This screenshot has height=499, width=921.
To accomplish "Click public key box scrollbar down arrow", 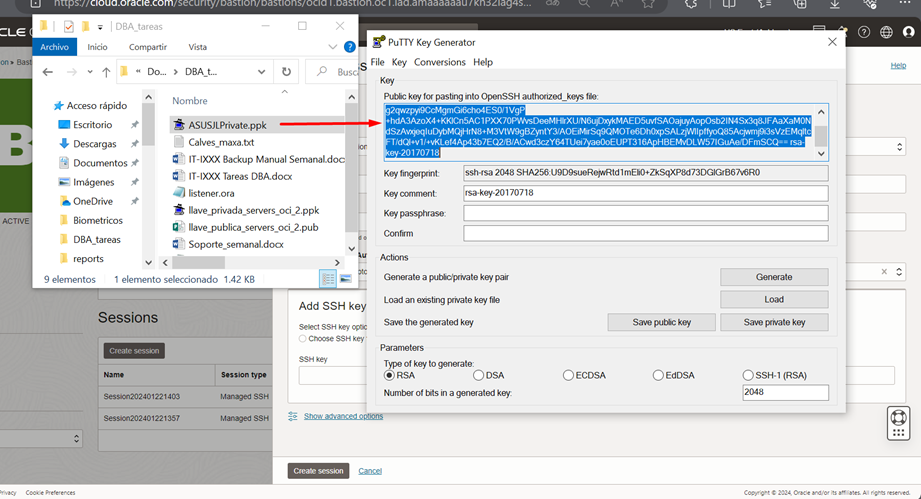I will click(x=821, y=154).
